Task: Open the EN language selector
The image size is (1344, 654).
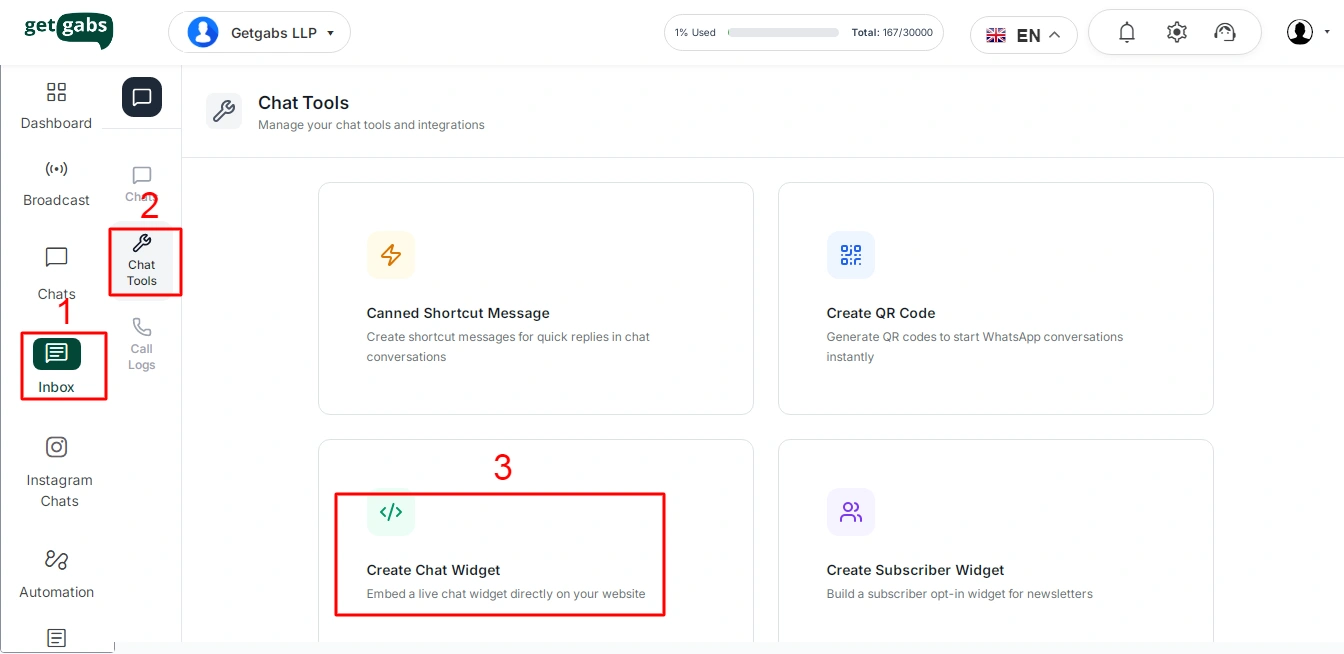Action: point(1023,35)
